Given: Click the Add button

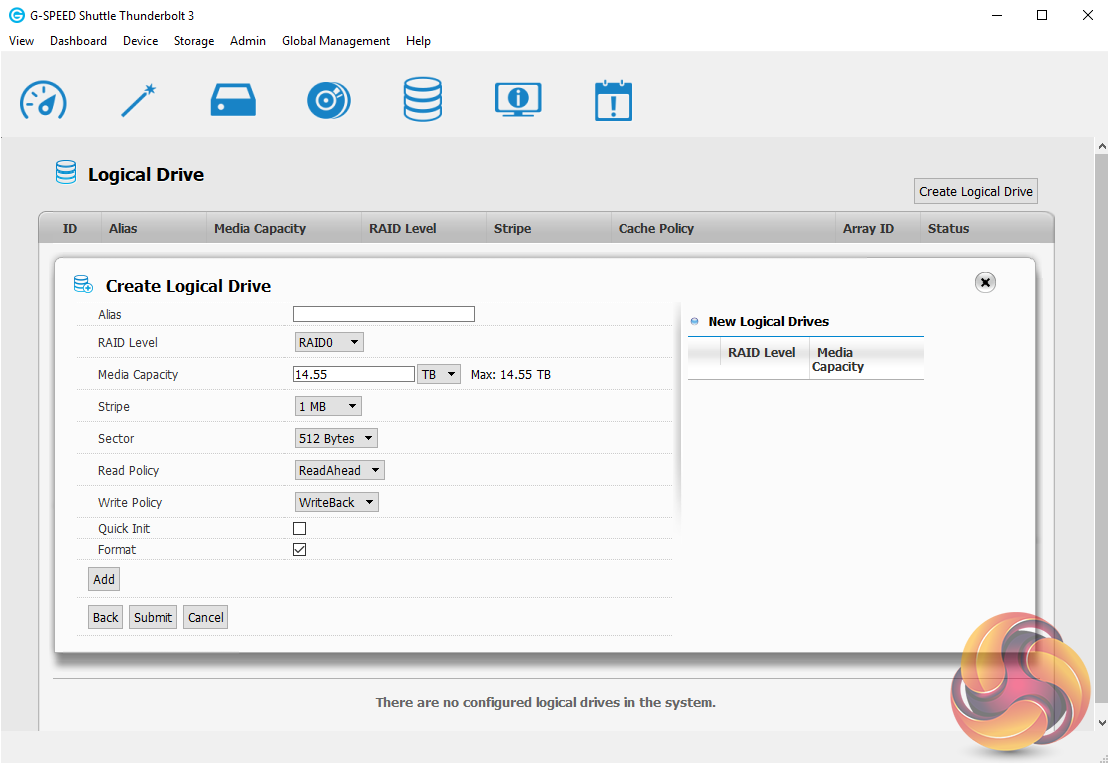Looking at the screenshot, I should [104, 579].
